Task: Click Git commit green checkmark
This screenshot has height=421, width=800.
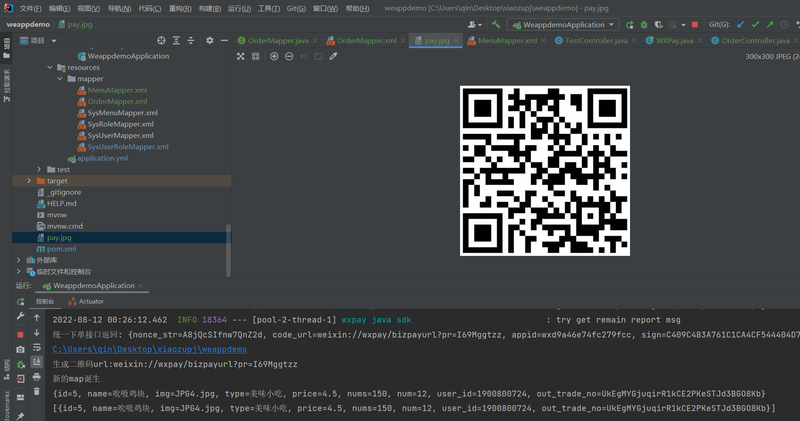Action: pos(756,24)
